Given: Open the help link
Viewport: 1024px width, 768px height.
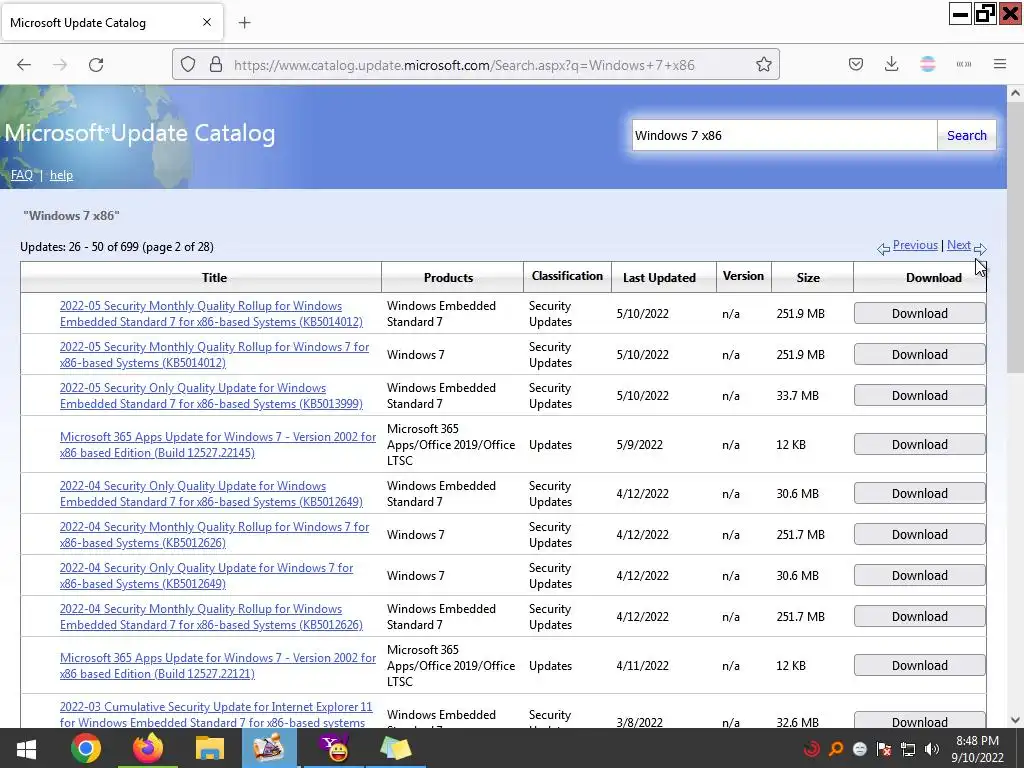Looking at the screenshot, I should (61, 175).
